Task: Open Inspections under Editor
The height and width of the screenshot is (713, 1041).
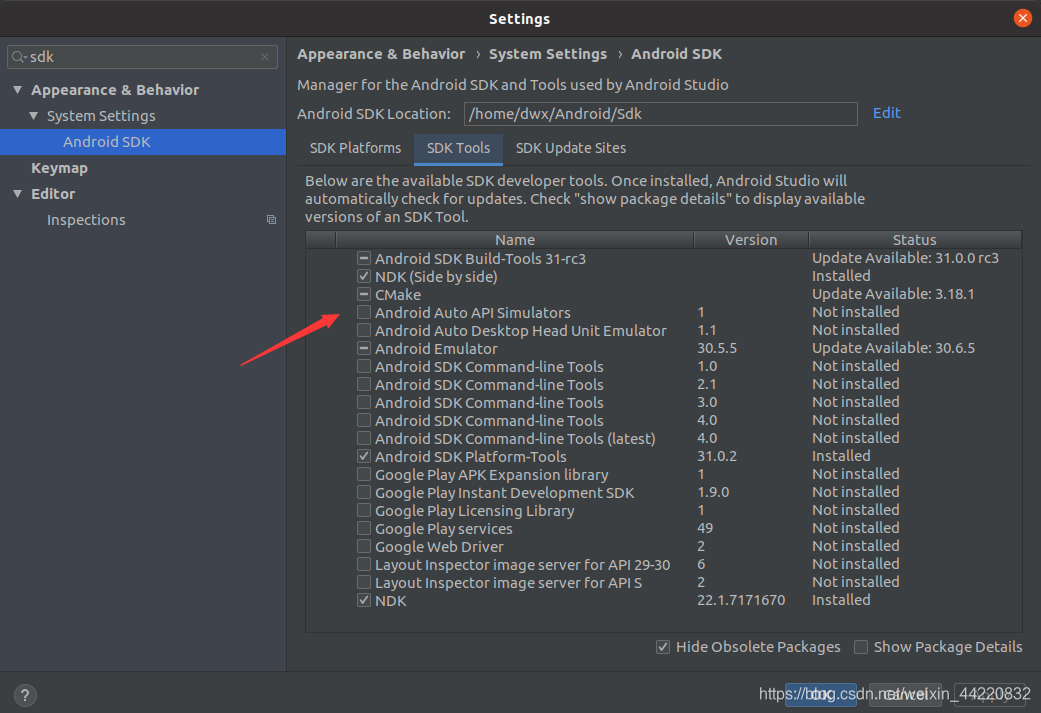Action: pyautogui.click(x=86, y=220)
